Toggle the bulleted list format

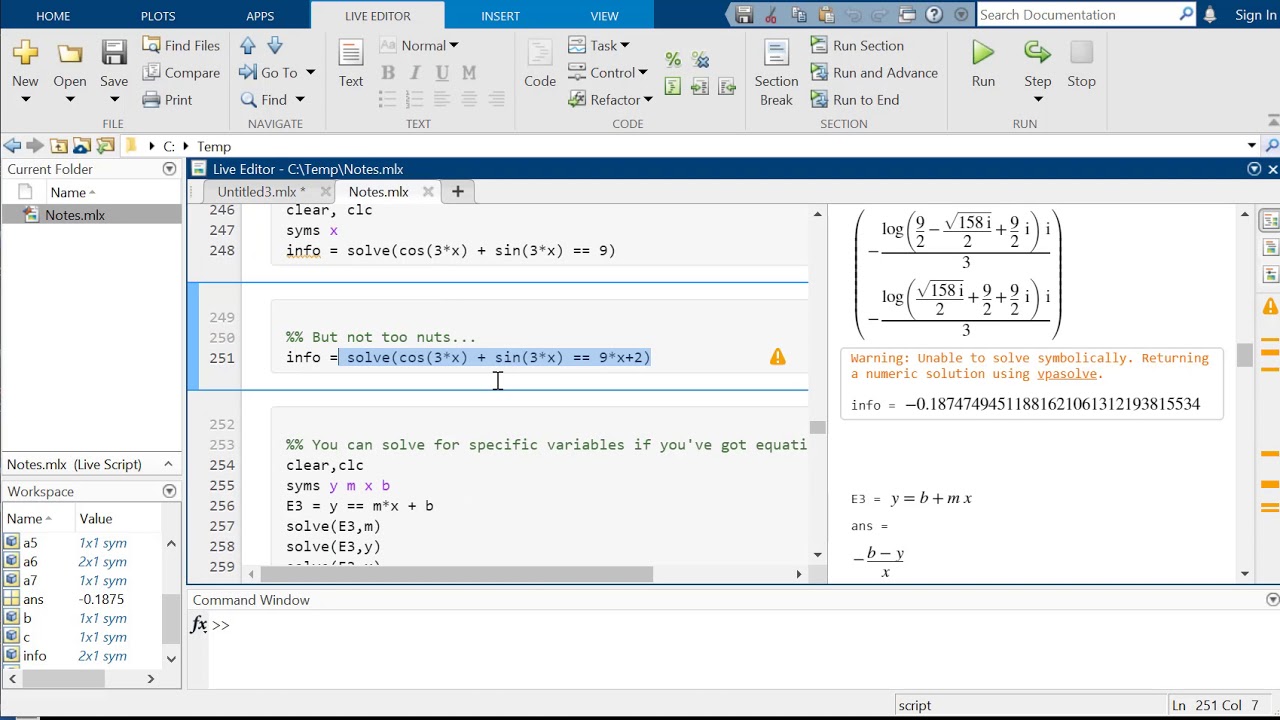point(388,99)
